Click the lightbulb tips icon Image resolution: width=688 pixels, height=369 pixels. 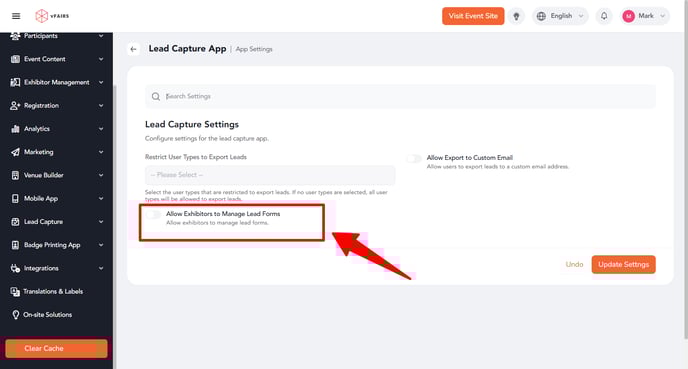click(x=516, y=16)
